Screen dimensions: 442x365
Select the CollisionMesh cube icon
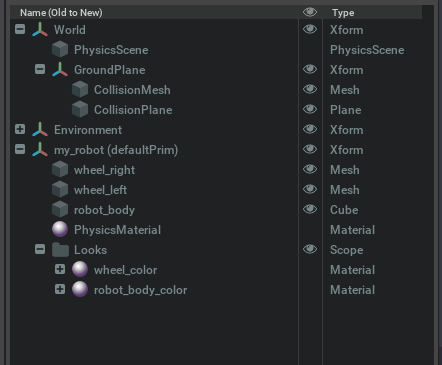(x=80, y=89)
